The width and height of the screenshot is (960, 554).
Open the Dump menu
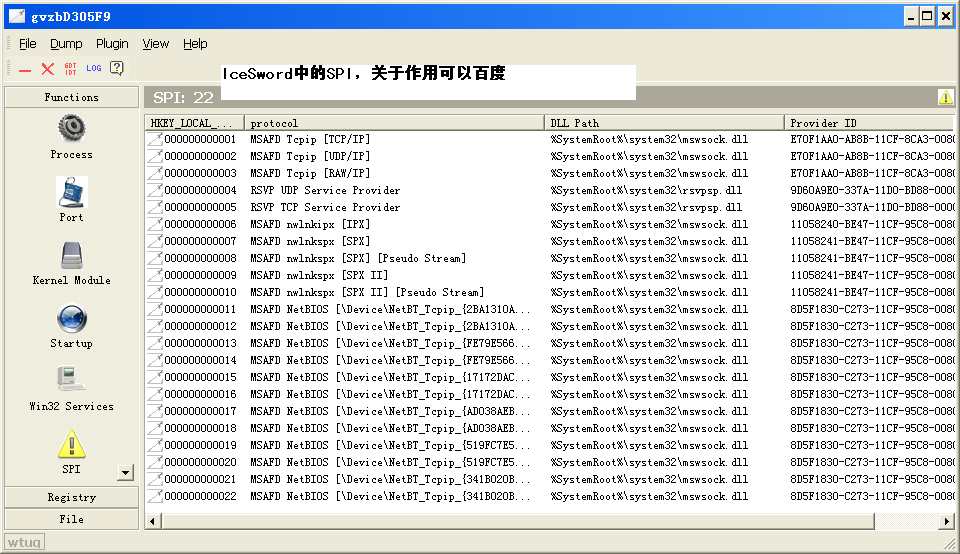click(x=66, y=44)
